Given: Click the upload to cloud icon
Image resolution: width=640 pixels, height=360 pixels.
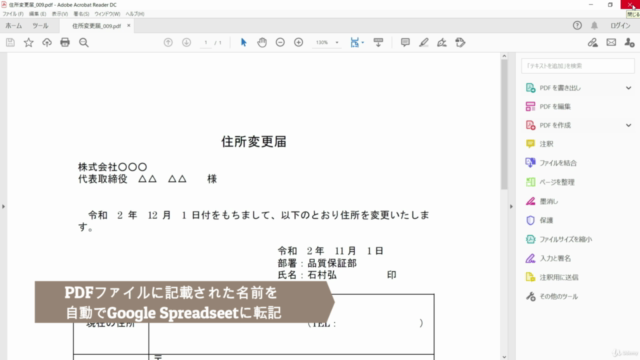Looking at the screenshot, I should (x=47, y=42).
